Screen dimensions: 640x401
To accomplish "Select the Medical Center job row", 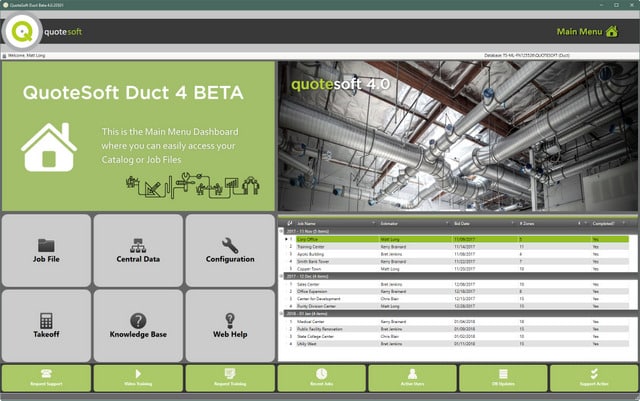I will 457,322.
